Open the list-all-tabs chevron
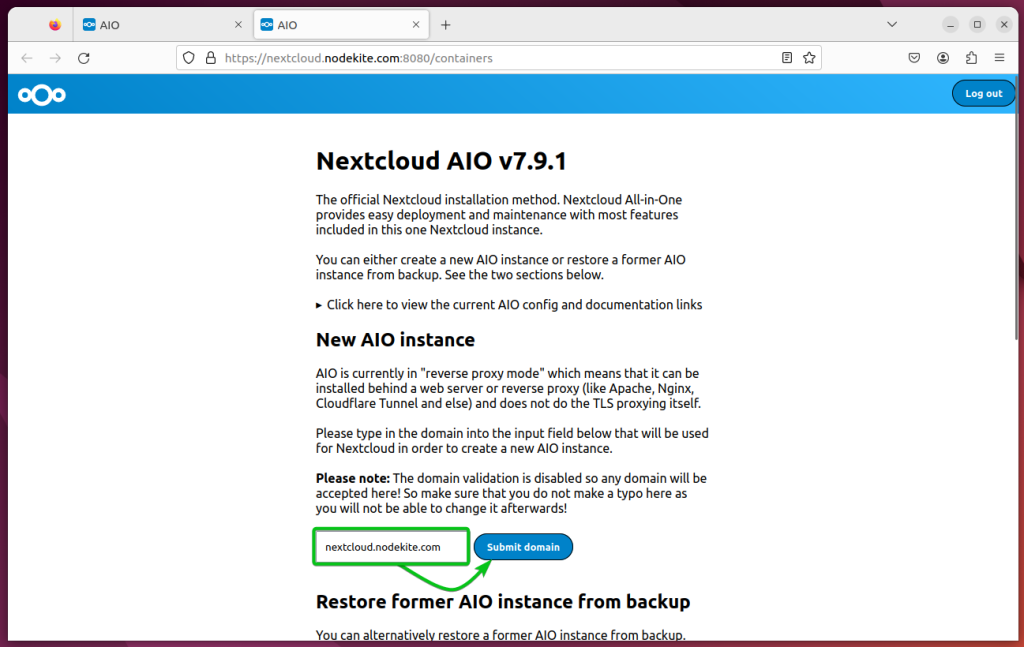The width and height of the screenshot is (1024, 647). pos(891,24)
